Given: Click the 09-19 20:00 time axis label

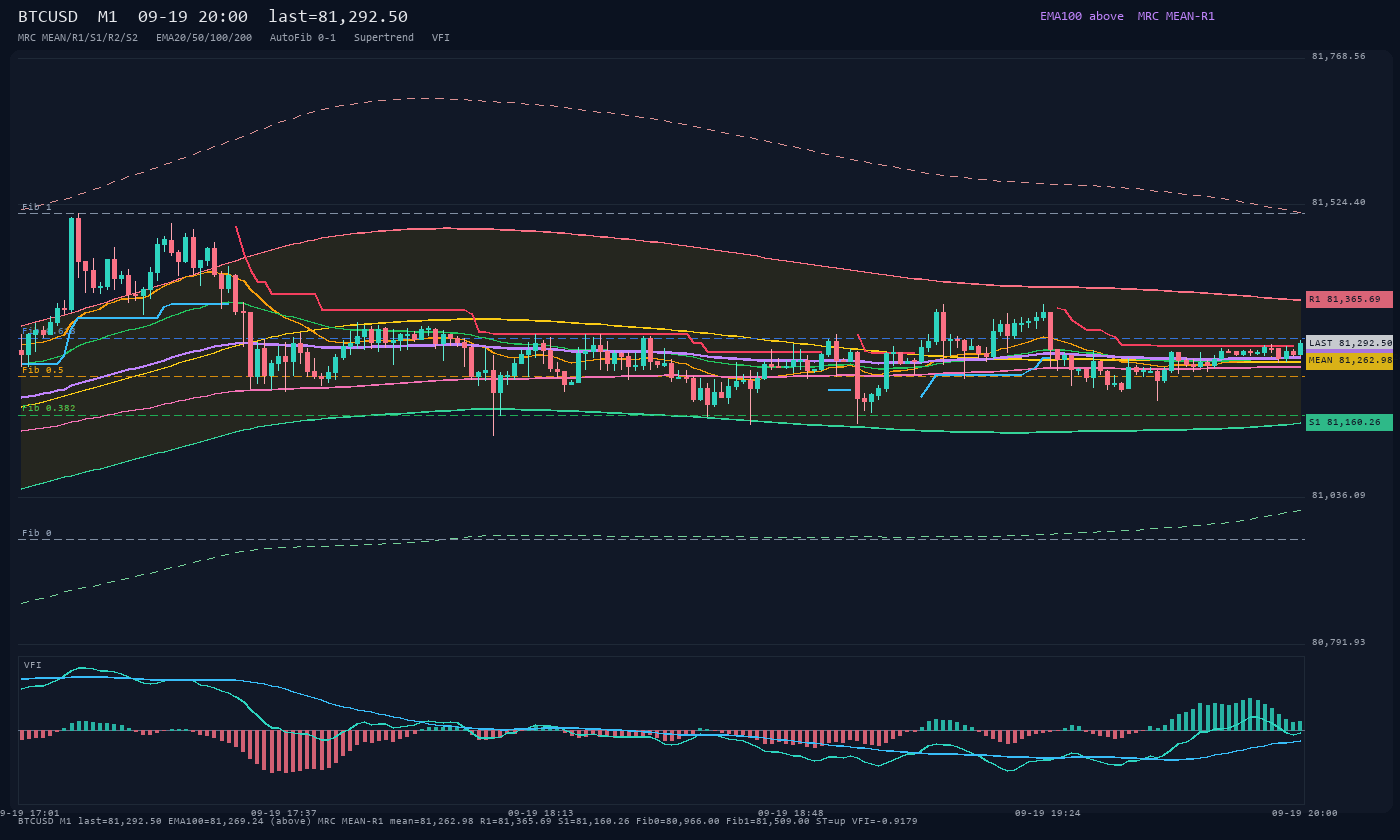Looking at the screenshot, I should click(x=1305, y=813).
